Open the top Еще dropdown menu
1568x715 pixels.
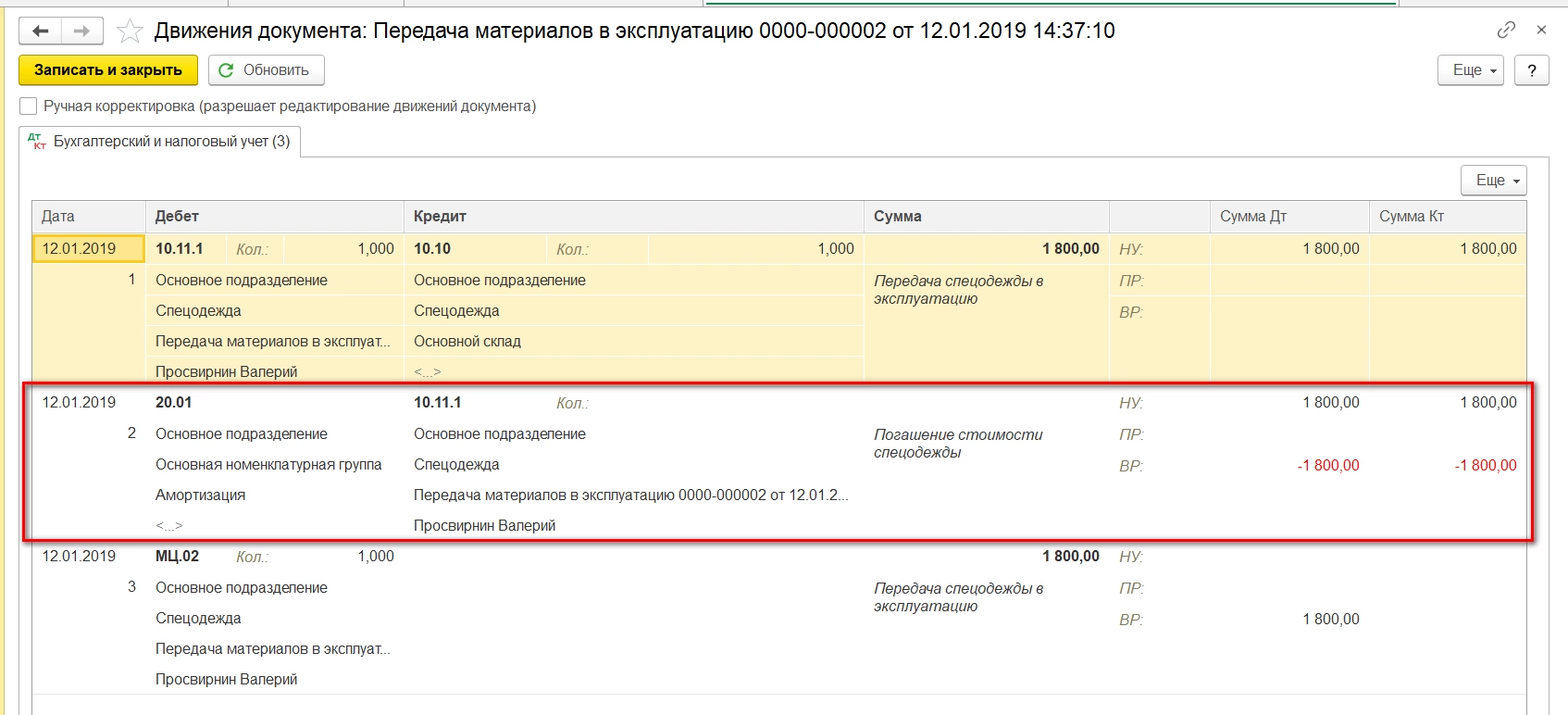coord(1470,70)
